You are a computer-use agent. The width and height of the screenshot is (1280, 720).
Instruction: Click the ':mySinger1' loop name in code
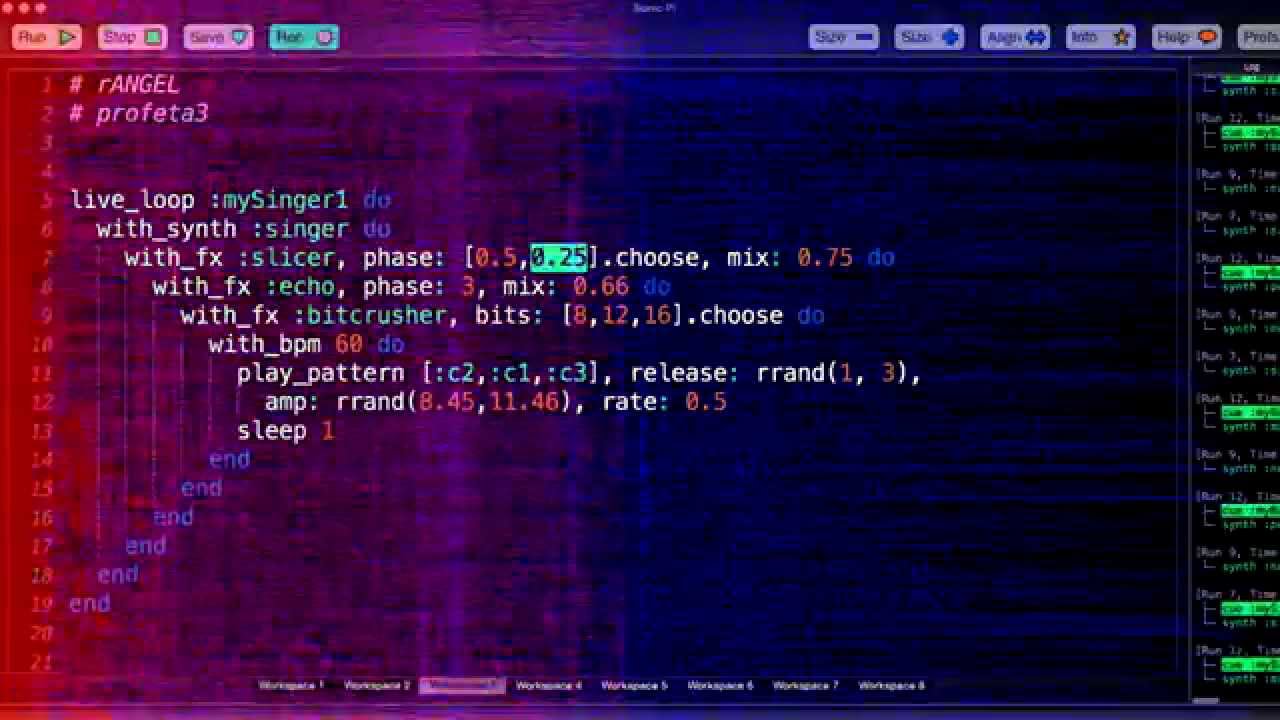pos(278,200)
